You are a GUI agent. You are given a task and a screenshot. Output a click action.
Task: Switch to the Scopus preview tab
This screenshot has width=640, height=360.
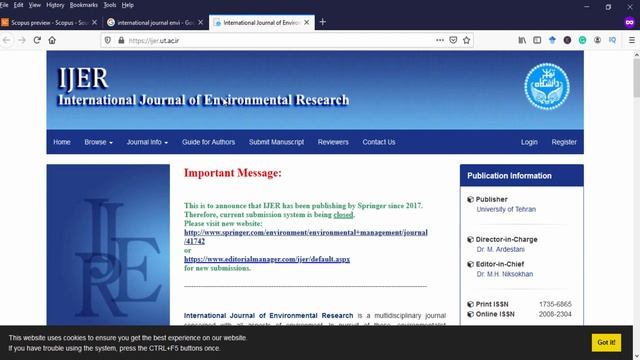[x=49, y=22]
